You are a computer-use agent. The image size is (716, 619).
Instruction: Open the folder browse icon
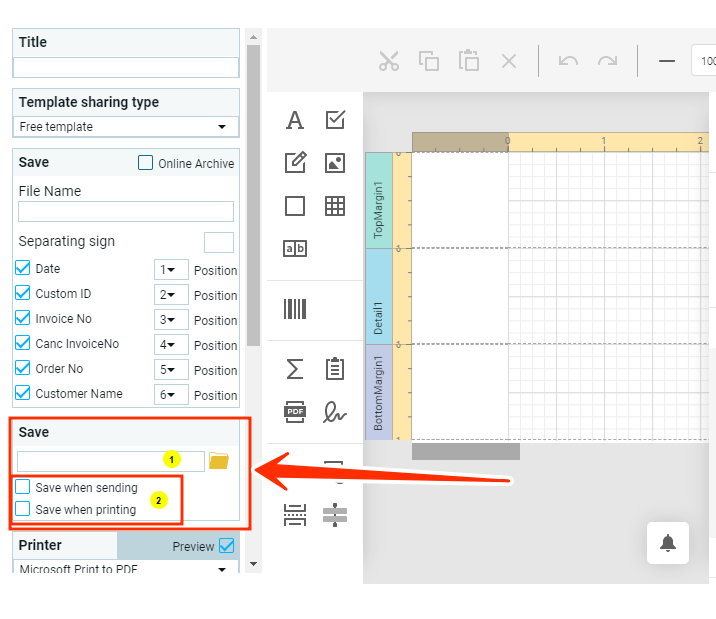219,461
